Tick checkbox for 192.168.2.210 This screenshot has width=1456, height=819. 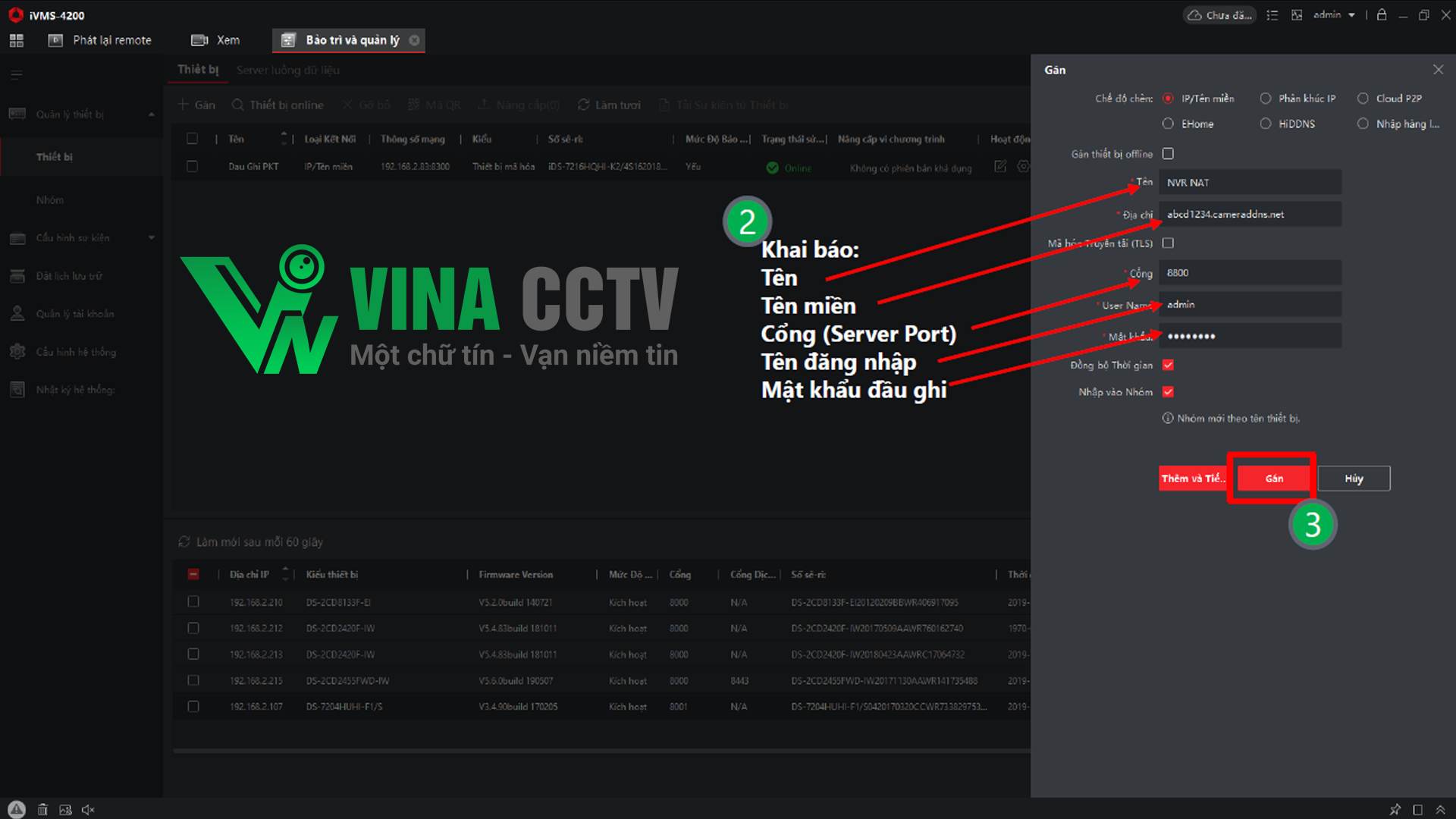(193, 602)
